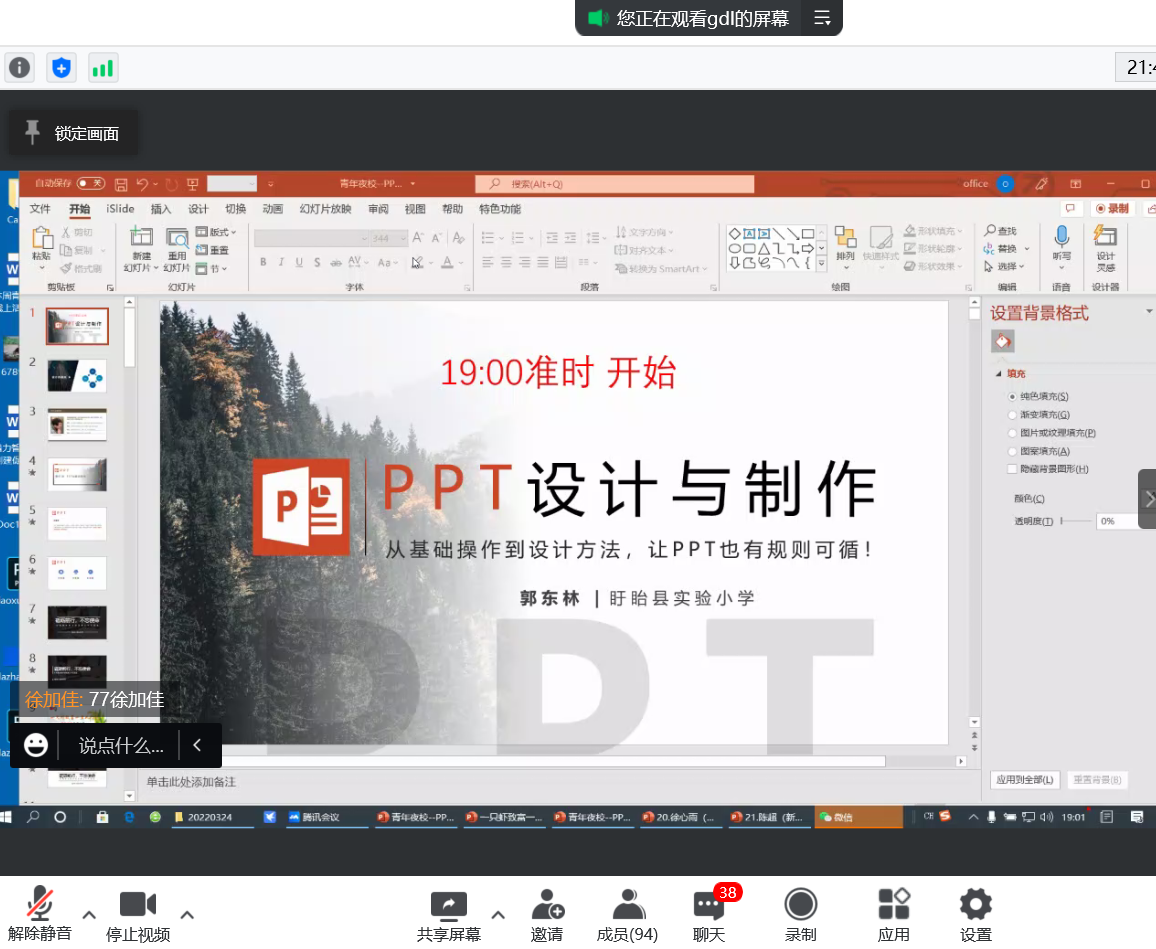Click the Underline U icon
The width and height of the screenshot is (1156, 949).
(x=299, y=262)
